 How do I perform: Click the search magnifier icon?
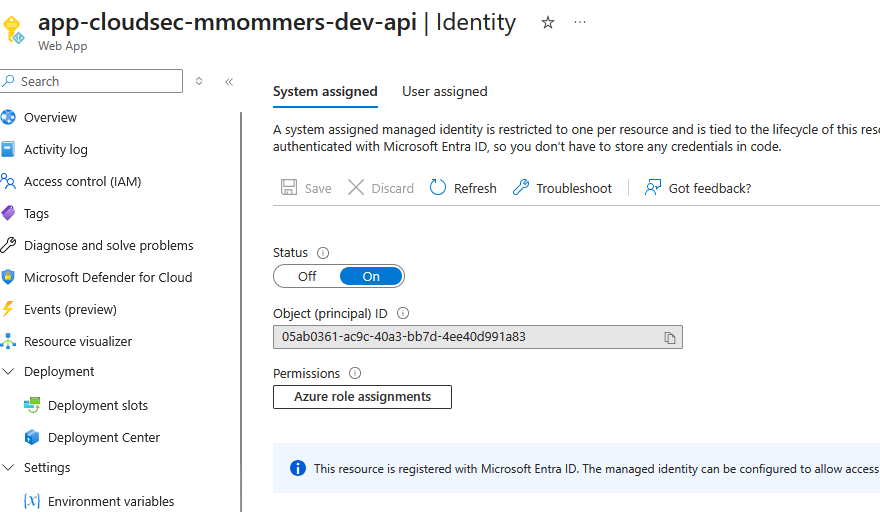8,81
